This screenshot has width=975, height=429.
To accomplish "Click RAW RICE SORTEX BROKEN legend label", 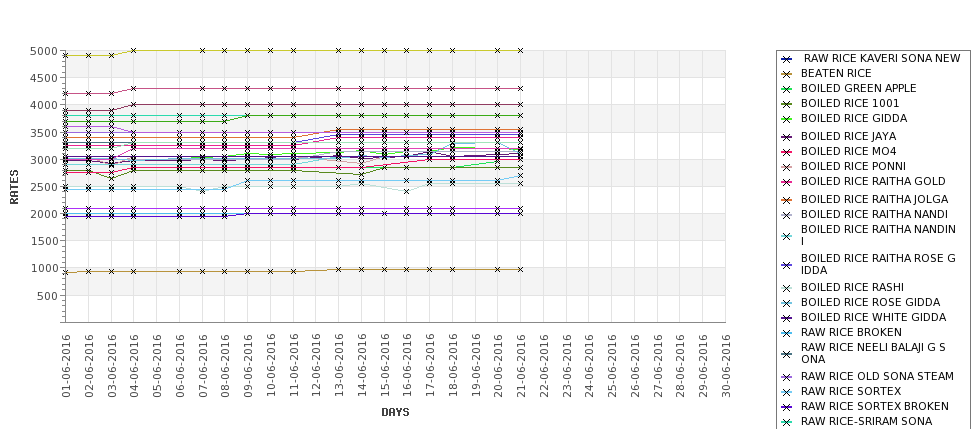I will (874, 406).
